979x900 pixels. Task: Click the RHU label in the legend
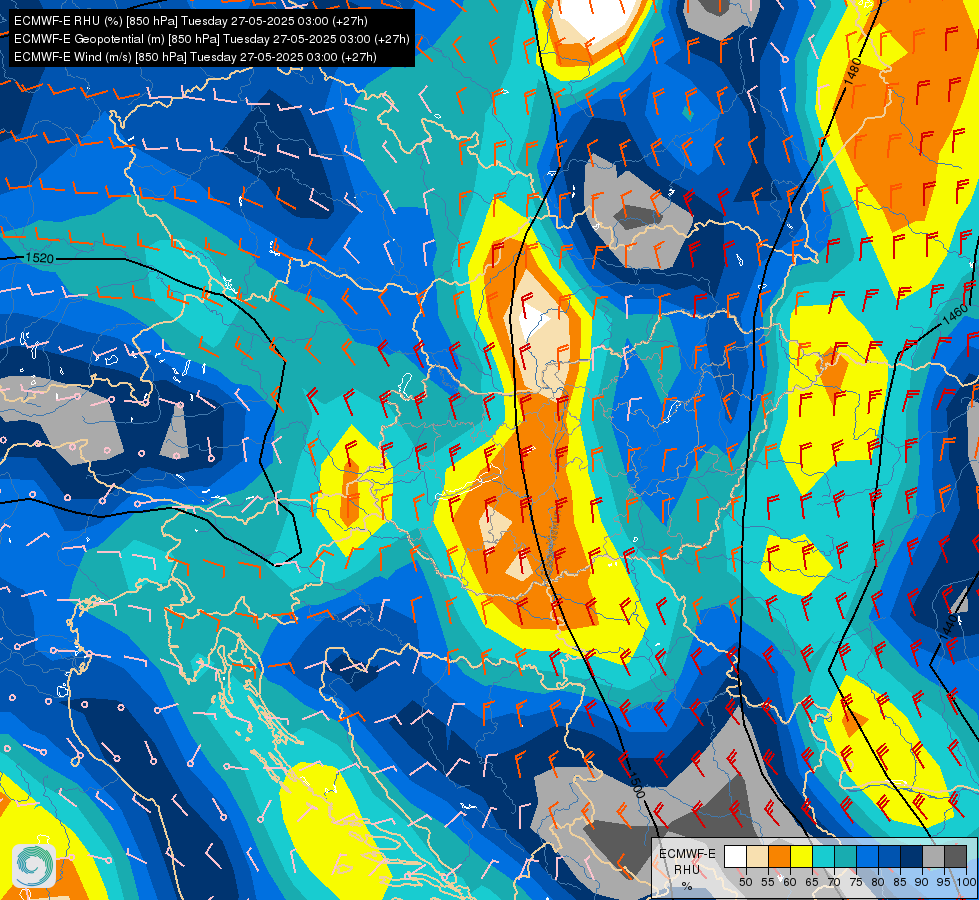click(687, 870)
